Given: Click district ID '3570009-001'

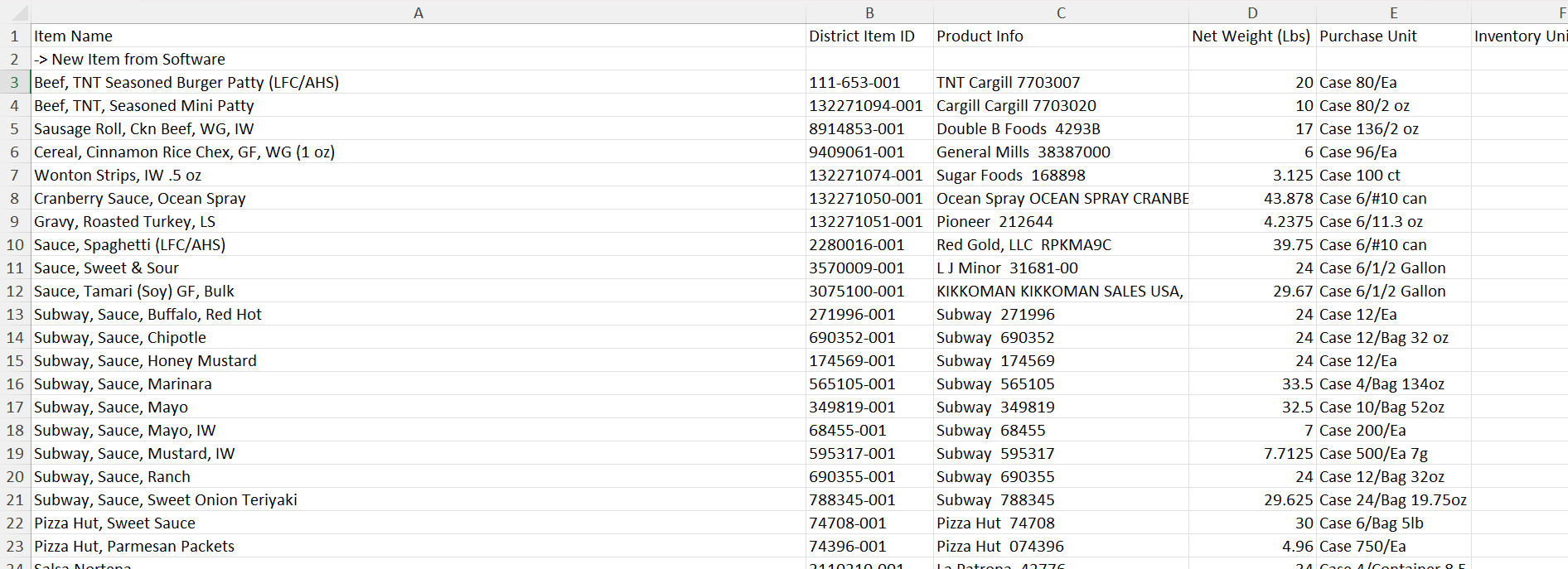Looking at the screenshot, I should click(x=869, y=268).
